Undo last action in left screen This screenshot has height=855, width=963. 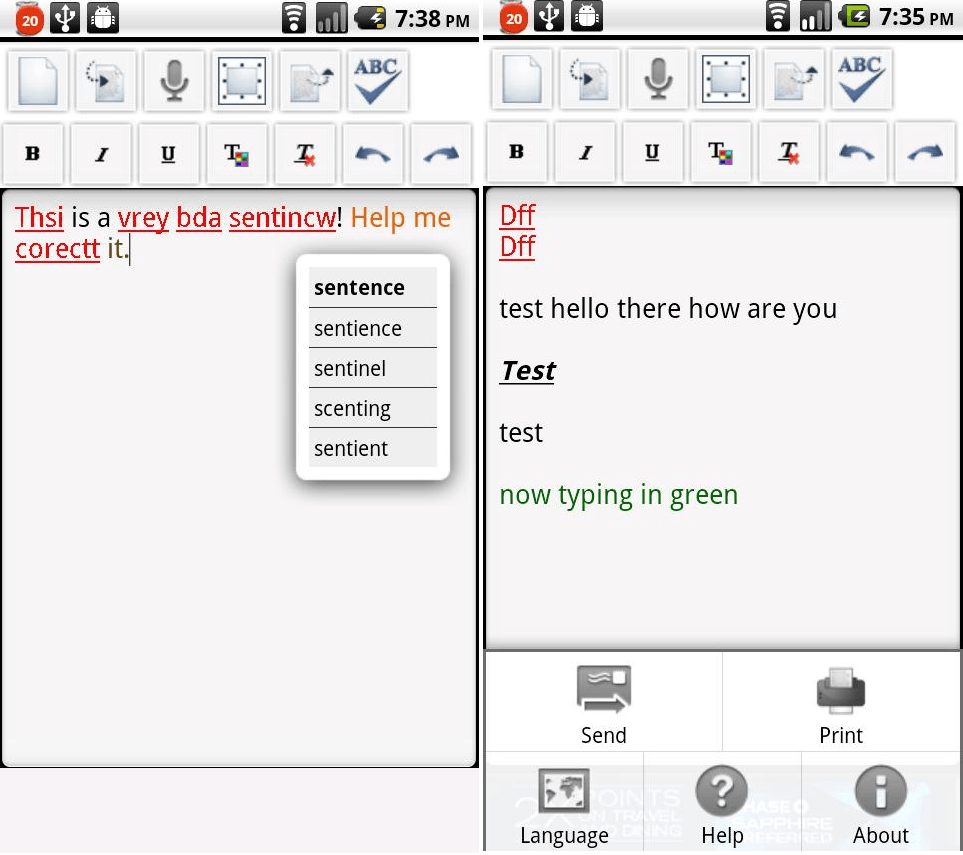[373, 154]
